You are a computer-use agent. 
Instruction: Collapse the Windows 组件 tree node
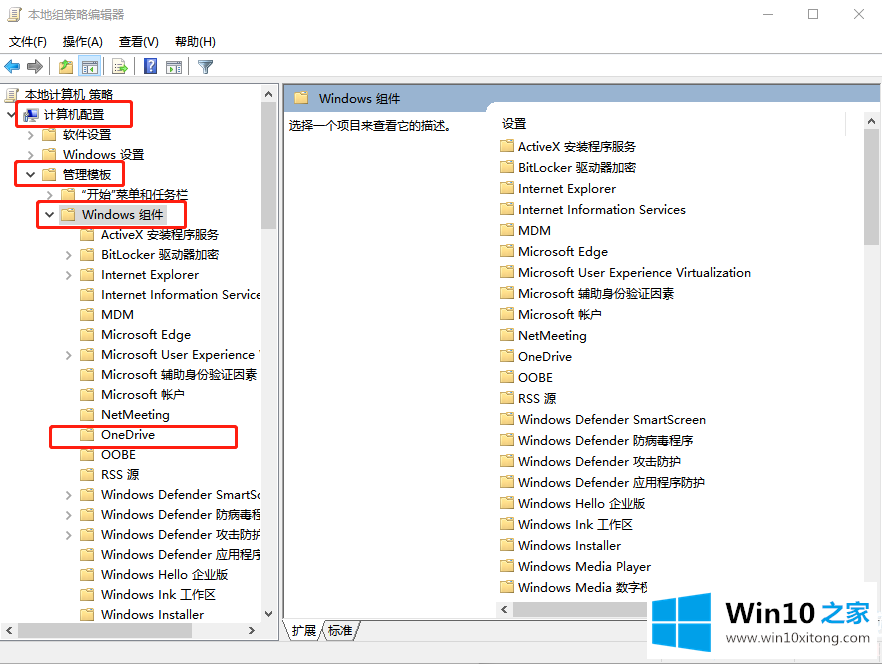[x=50, y=214]
